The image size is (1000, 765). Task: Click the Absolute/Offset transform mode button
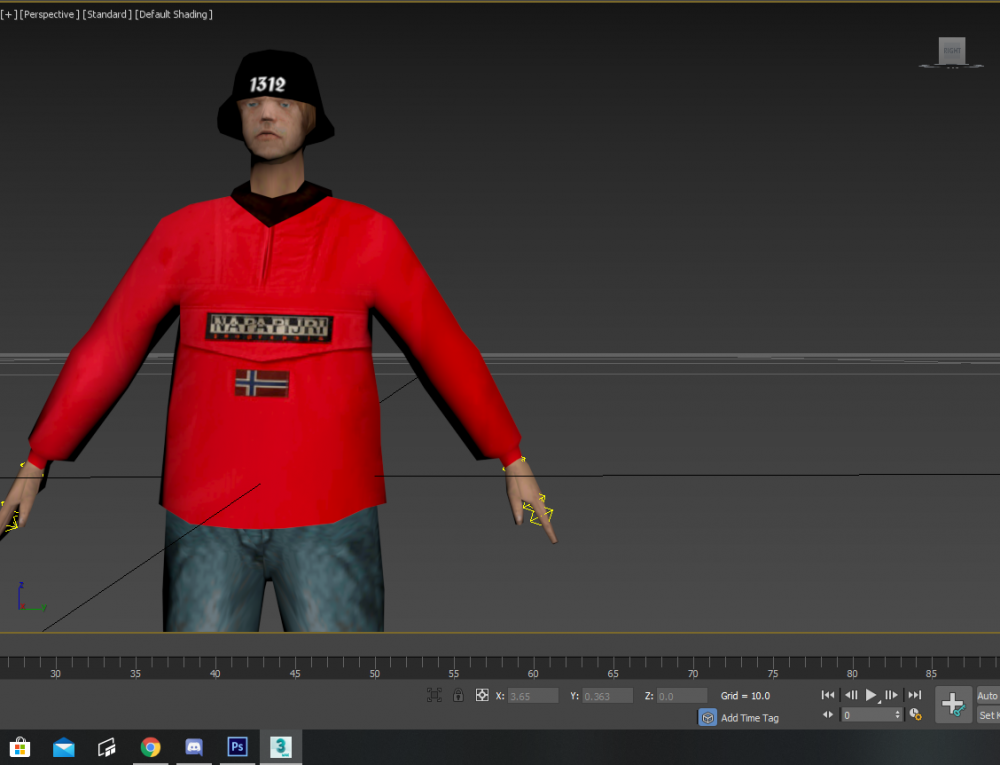pos(482,694)
